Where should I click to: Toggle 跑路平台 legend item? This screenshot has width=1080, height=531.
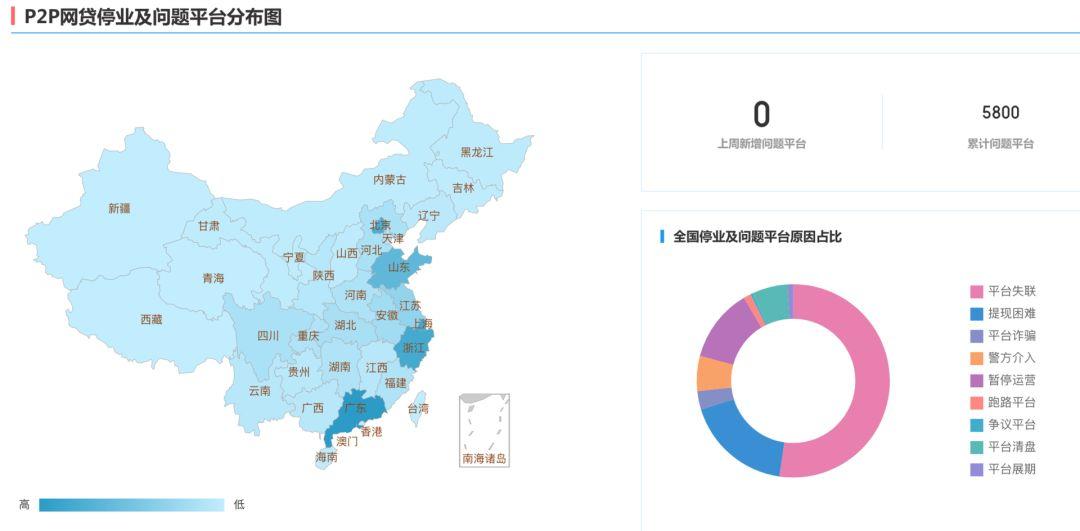click(1003, 402)
